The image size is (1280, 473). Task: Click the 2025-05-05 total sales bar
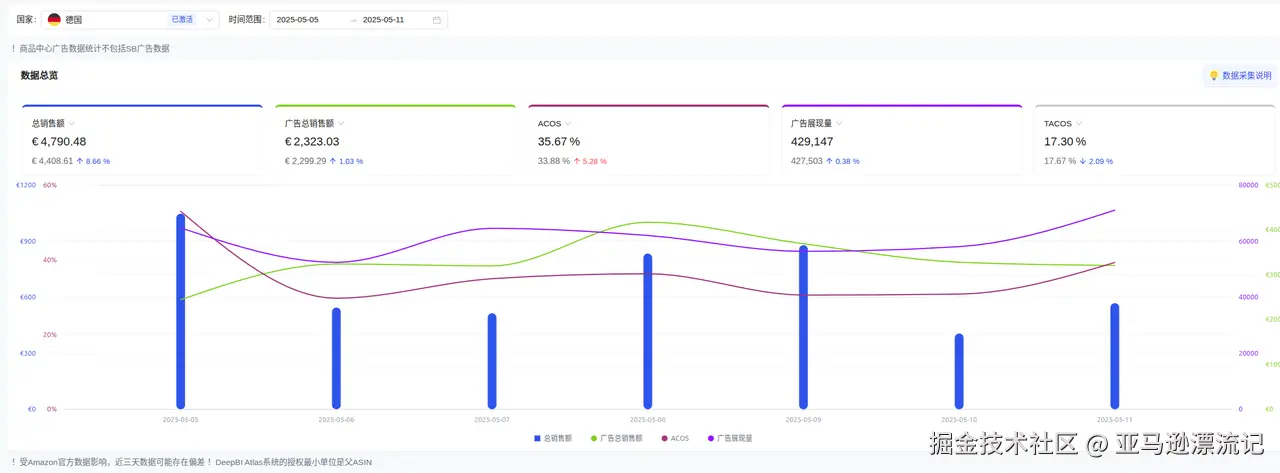[181, 311]
